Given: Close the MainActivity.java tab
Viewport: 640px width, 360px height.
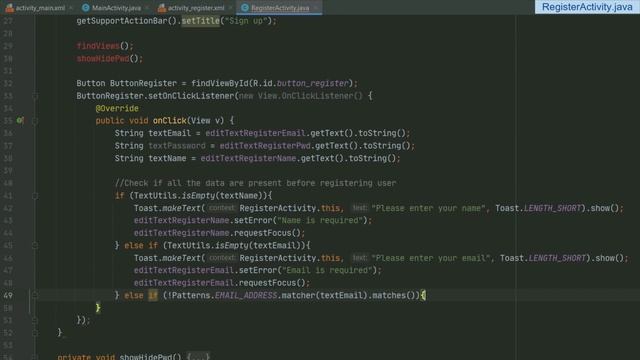Looking at the screenshot, I should tap(147, 8).
